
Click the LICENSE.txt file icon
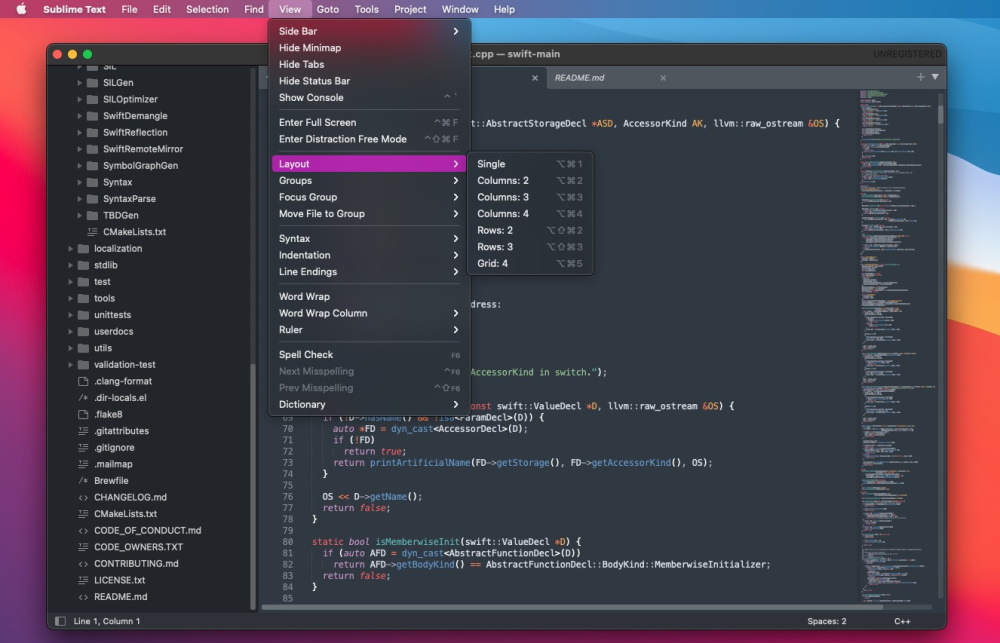tap(83, 580)
